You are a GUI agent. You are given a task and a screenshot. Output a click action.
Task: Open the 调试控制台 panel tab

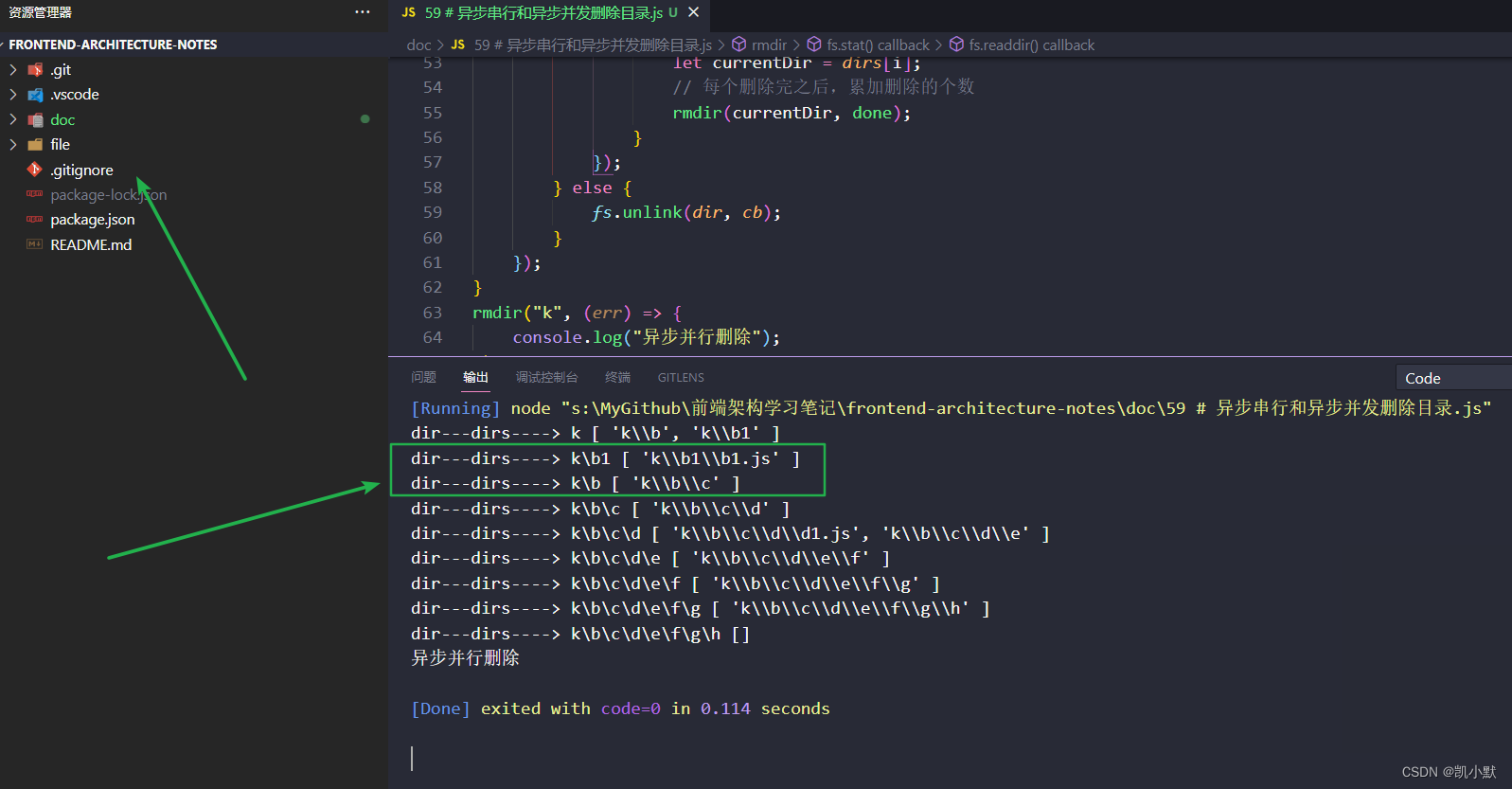coord(546,377)
